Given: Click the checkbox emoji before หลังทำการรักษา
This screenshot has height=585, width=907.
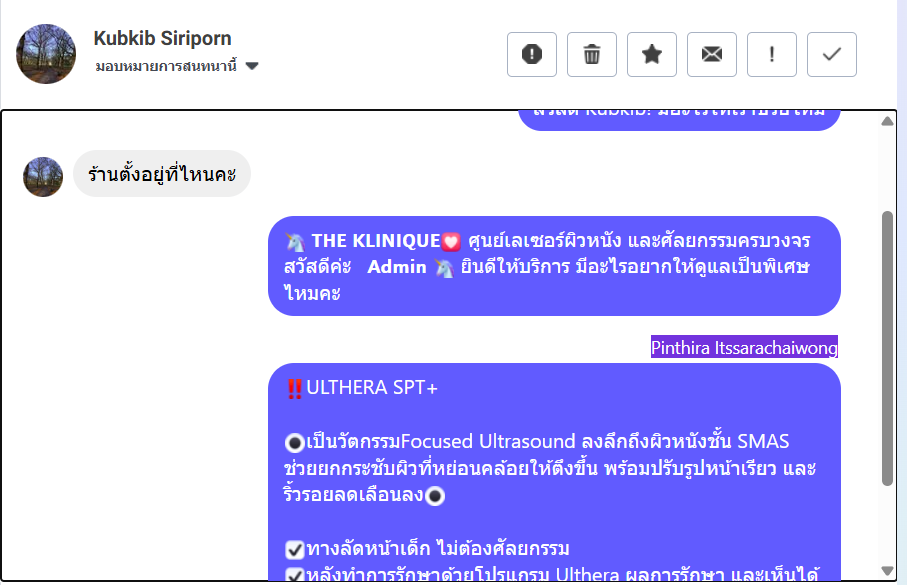Looking at the screenshot, I should pyautogui.click(x=294, y=574).
